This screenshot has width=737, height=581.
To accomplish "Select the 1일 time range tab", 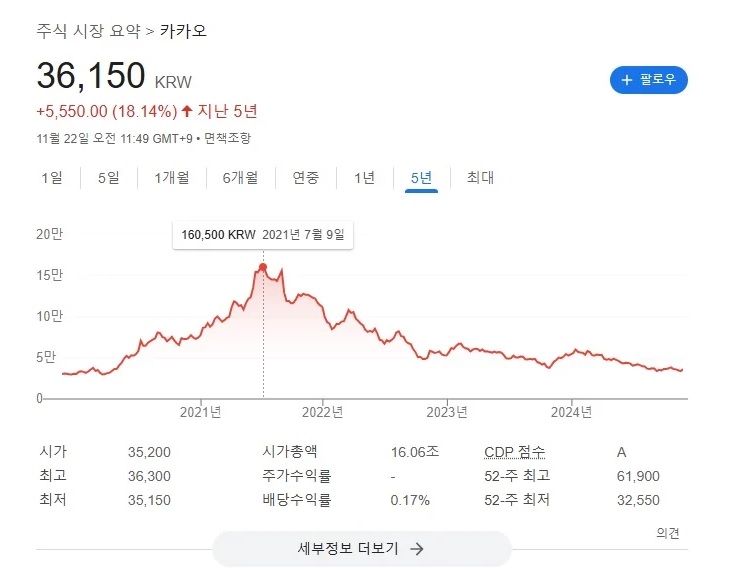I will [52, 178].
